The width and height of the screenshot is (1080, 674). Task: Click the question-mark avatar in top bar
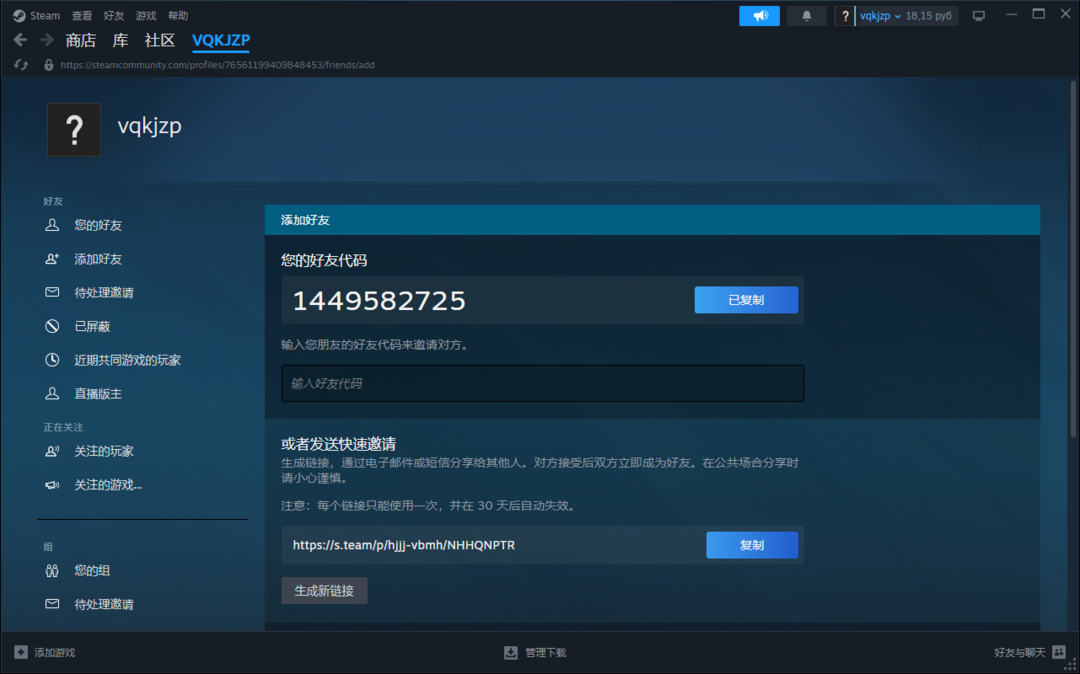point(845,16)
